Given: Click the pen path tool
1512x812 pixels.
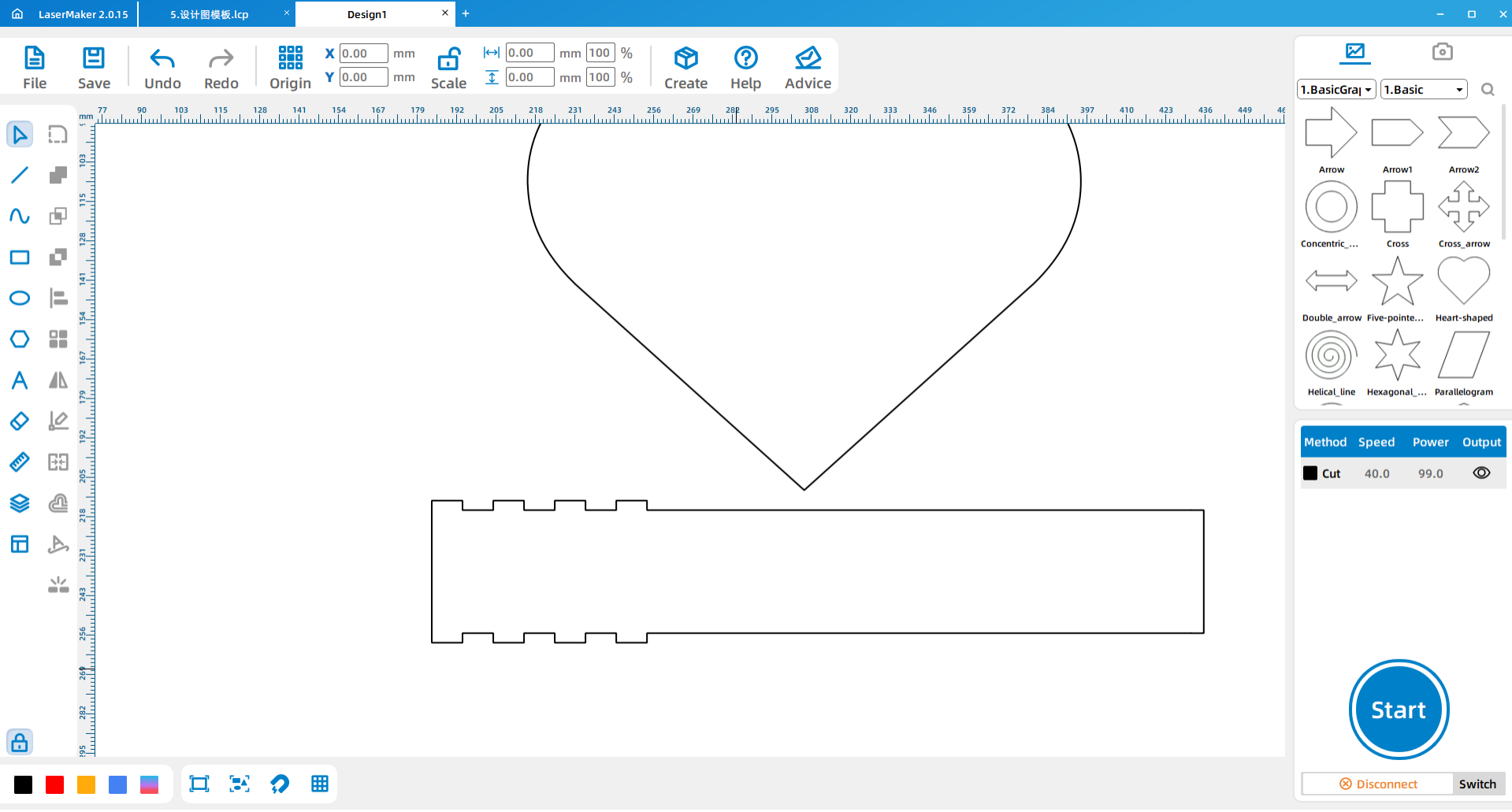Looking at the screenshot, I should (58, 544).
